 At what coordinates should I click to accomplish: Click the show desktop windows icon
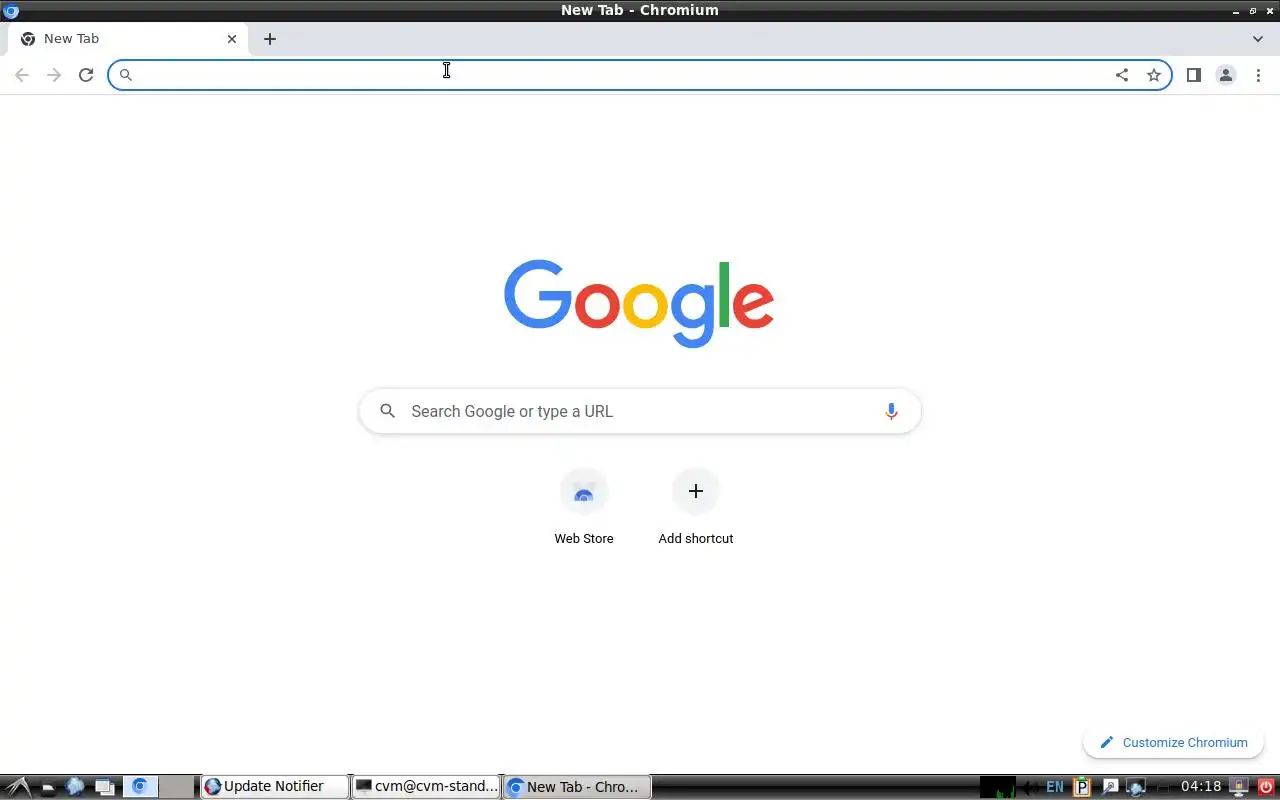105,787
